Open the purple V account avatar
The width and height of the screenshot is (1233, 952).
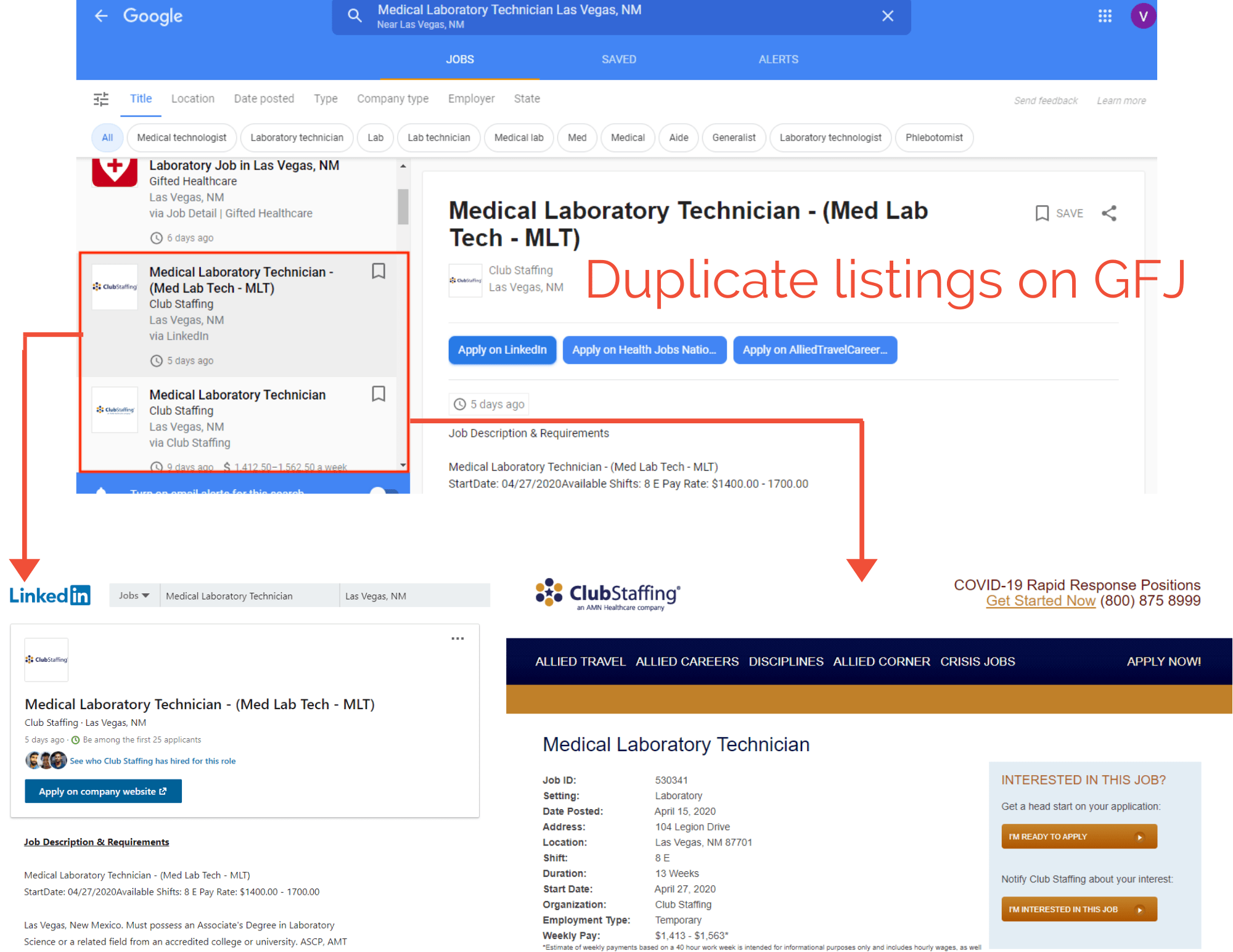coord(1142,16)
